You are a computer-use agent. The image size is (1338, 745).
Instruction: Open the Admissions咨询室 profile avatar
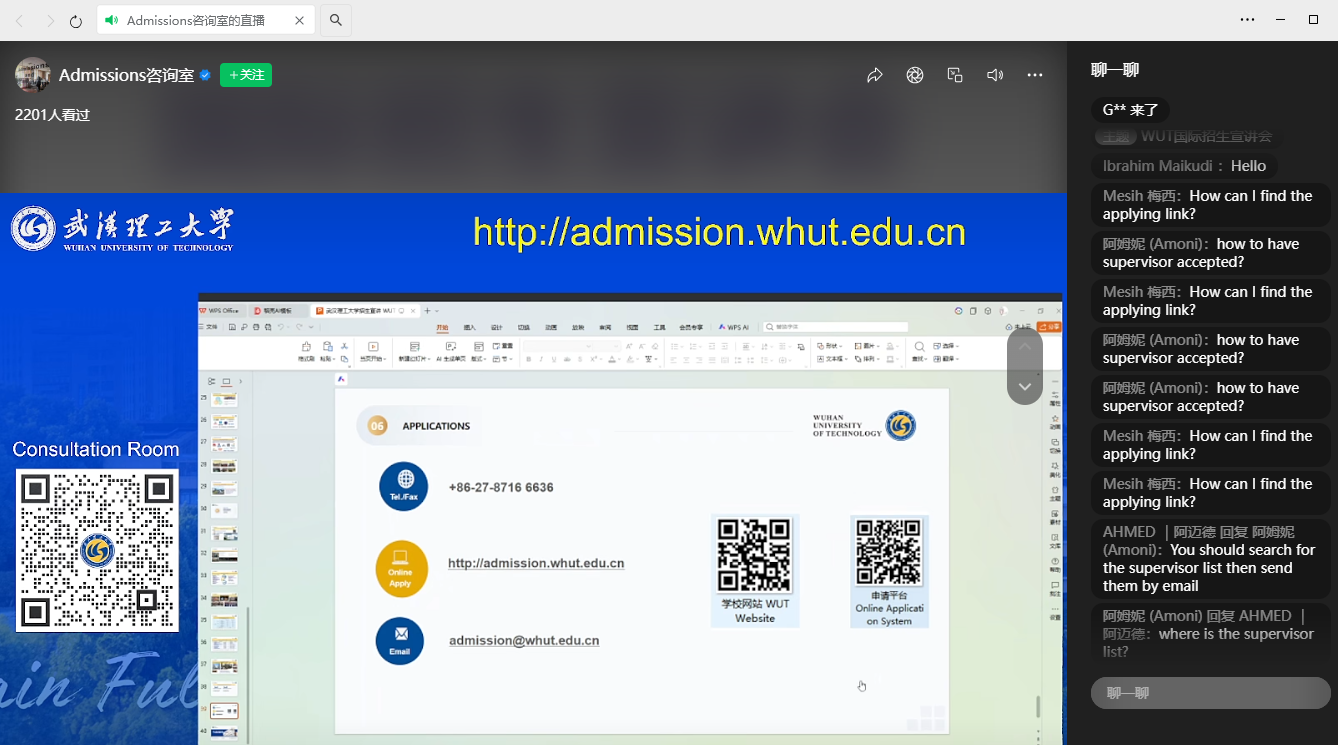coord(33,75)
